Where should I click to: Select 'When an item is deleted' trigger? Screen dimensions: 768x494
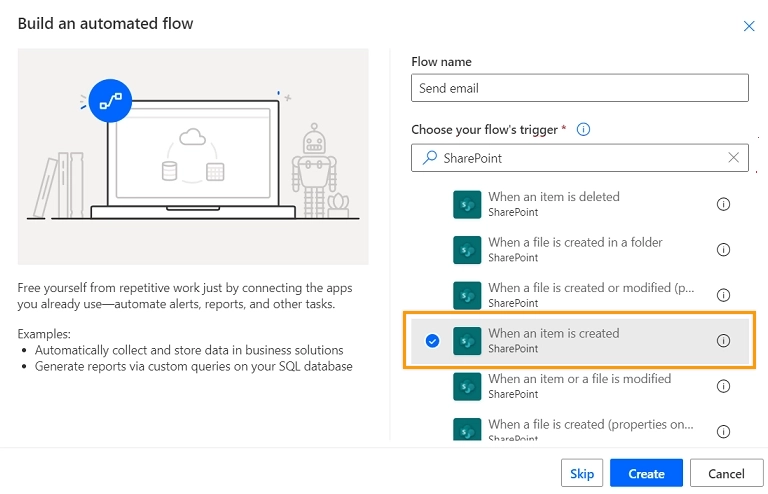(x=580, y=204)
